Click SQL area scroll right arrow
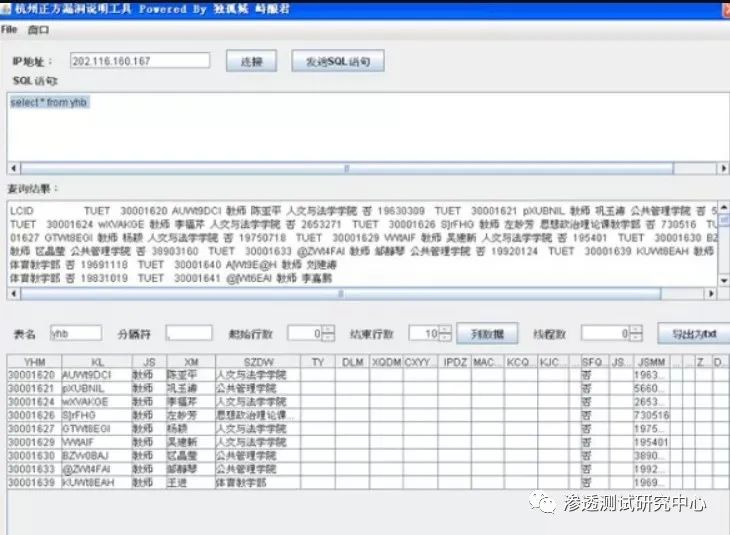 click(x=723, y=168)
